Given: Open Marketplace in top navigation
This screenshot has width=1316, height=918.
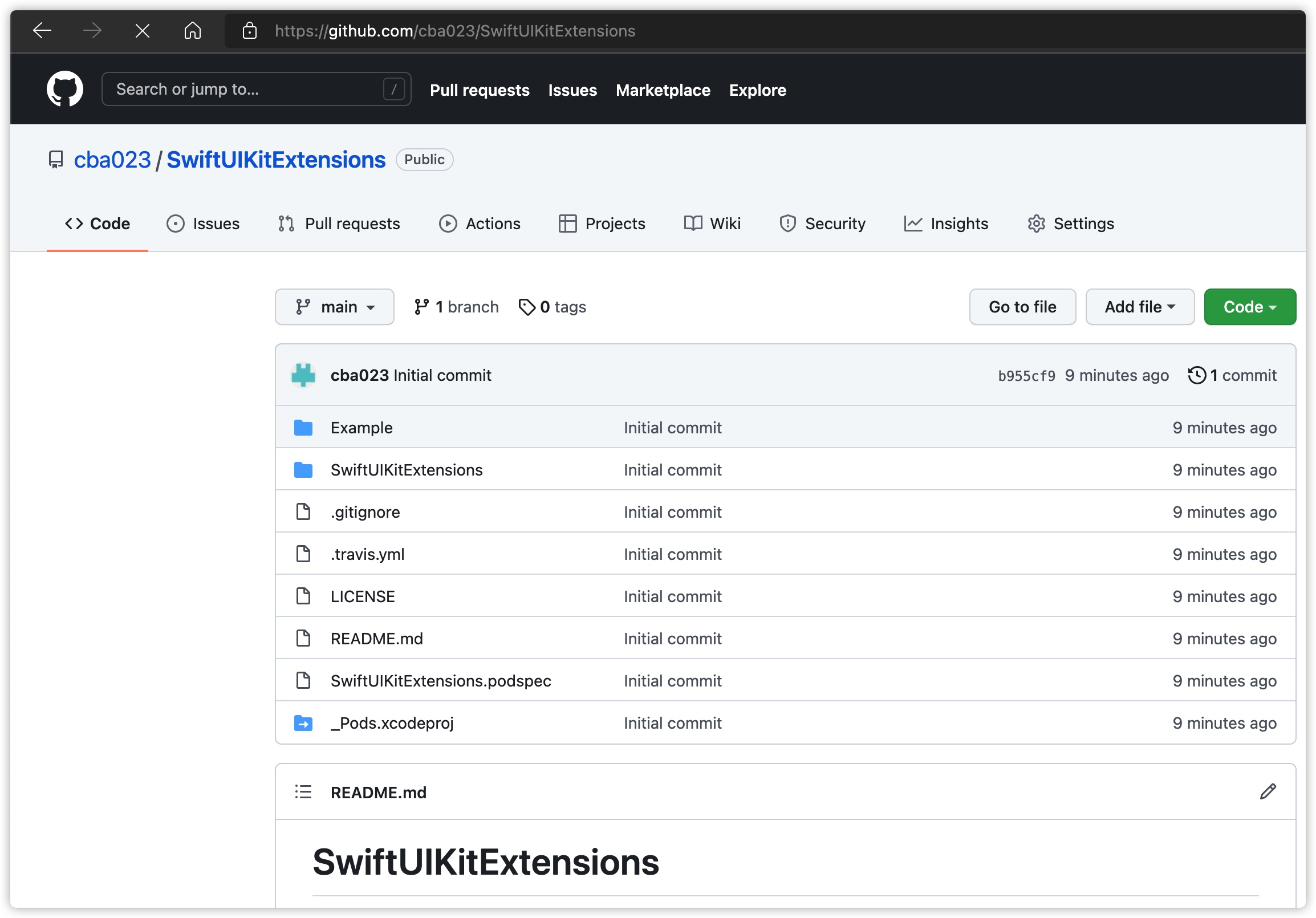Looking at the screenshot, I should click(663, 90).
